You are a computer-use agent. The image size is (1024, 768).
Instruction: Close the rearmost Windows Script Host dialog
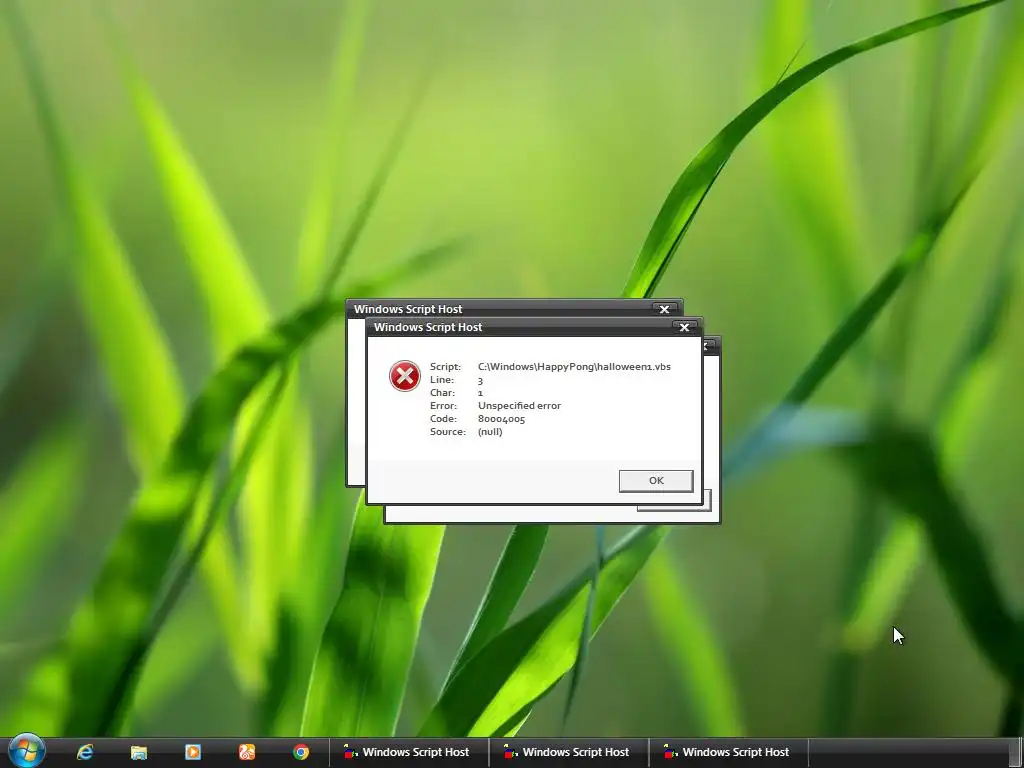pyautogui.click(x=664, y=309)
